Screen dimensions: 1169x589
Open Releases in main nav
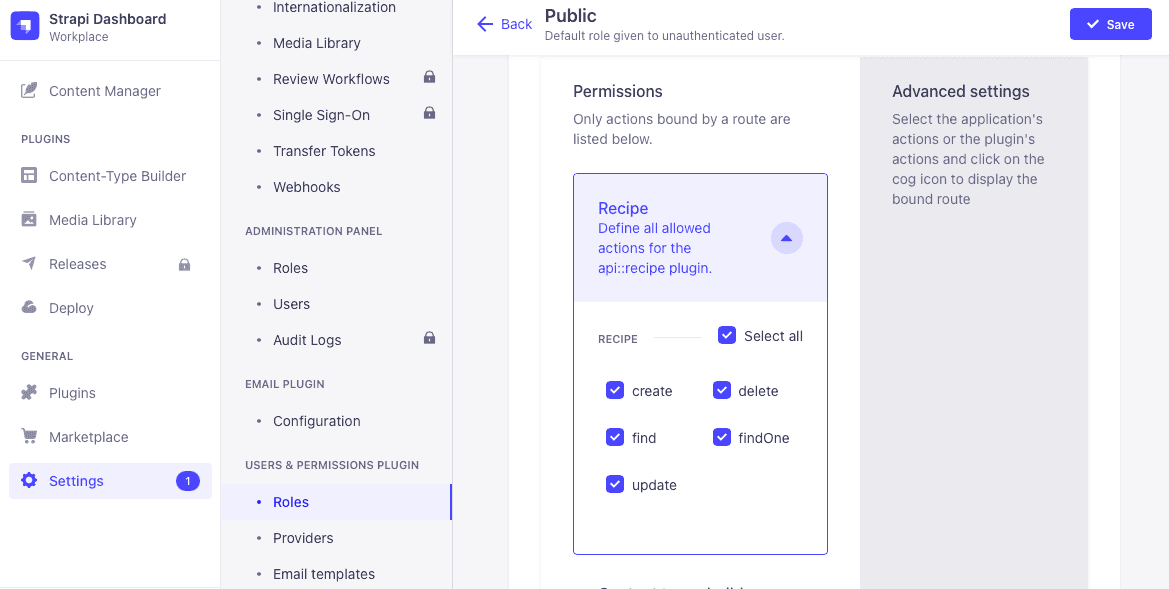110,264
